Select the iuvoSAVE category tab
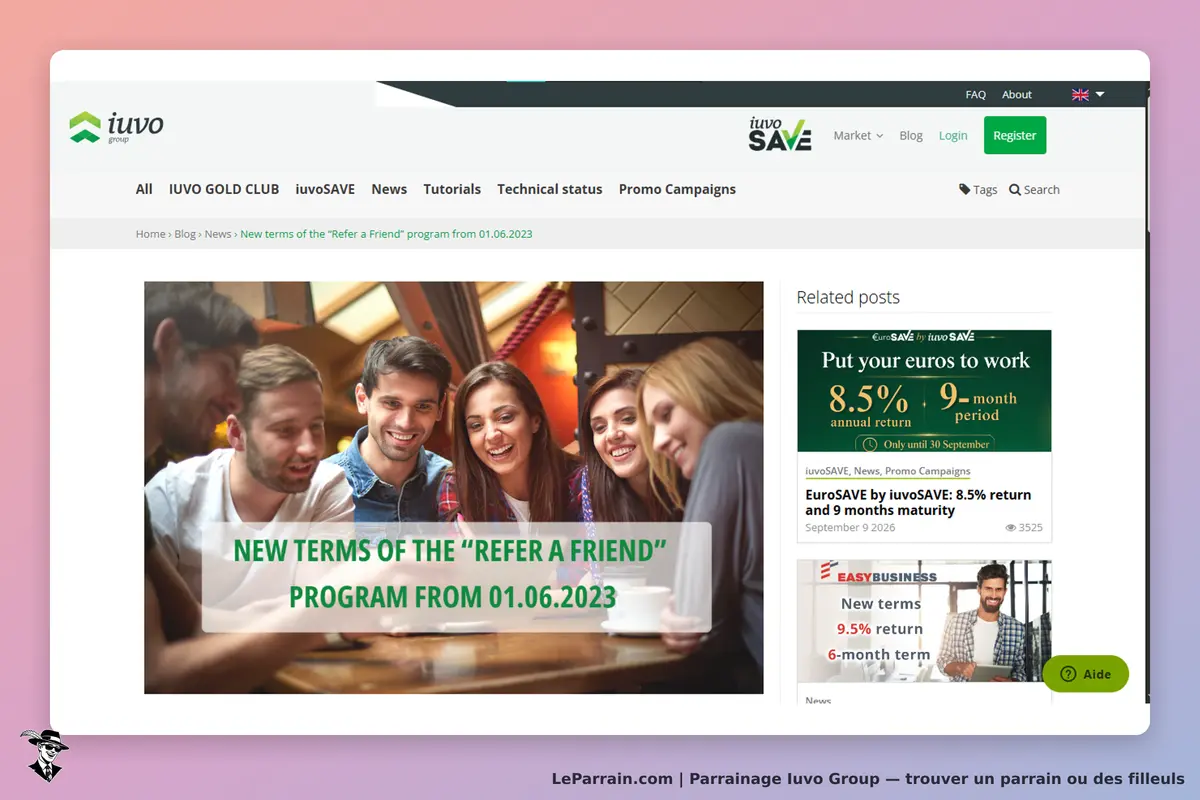The height and width of the screenshot is (800, 1200). (325, 189)
